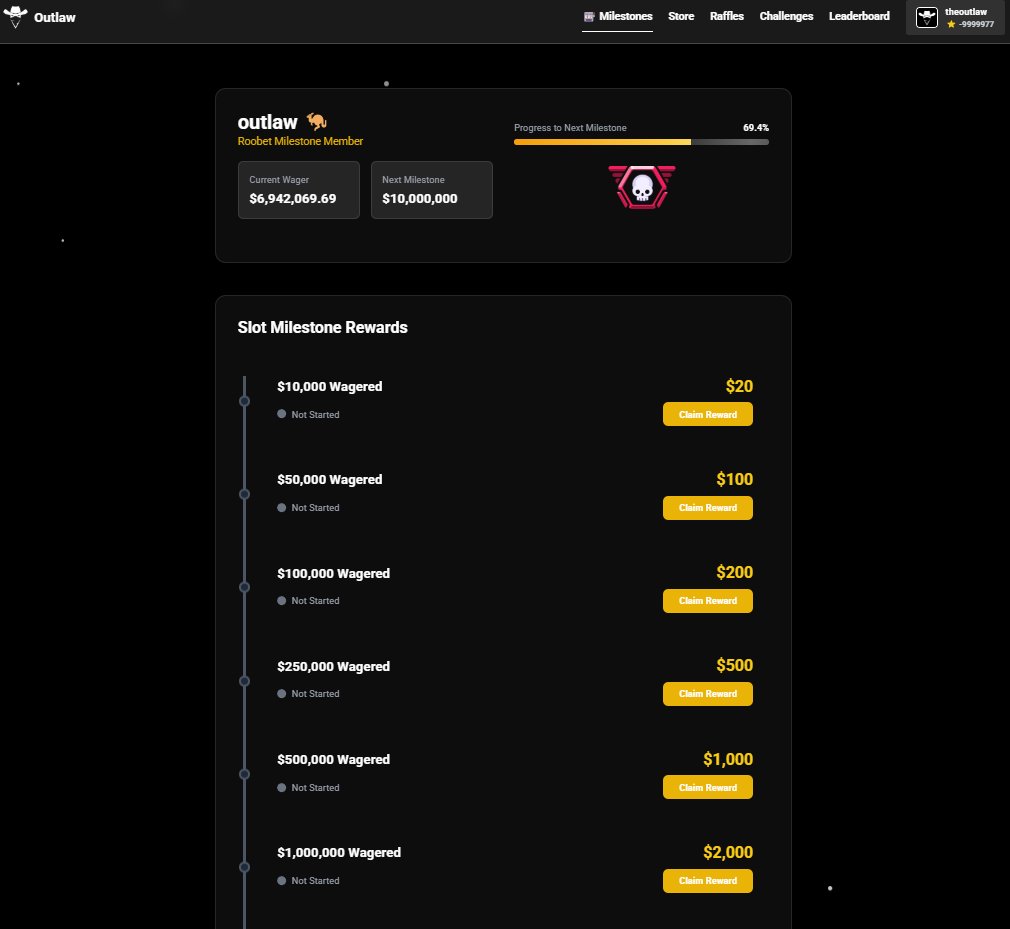1010x929 pixels.
Task: Click status dot under $250,000 Wagered
Action: pos(281,694)
